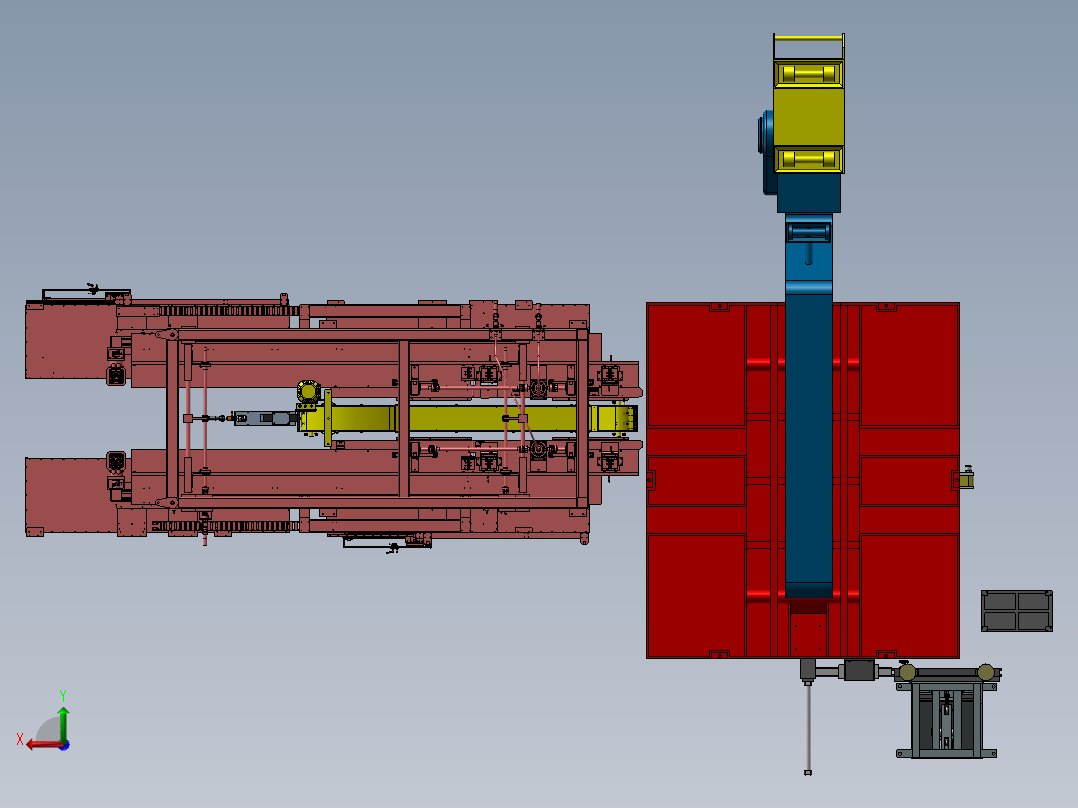
Task: Select the large yellow housing block at top
Action: point(809,117)
